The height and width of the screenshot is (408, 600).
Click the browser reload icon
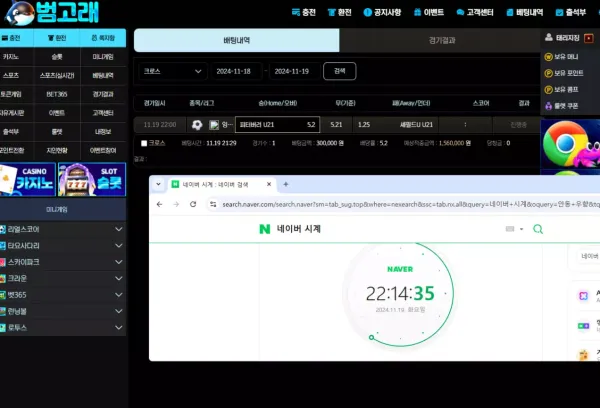click(193, 204)
